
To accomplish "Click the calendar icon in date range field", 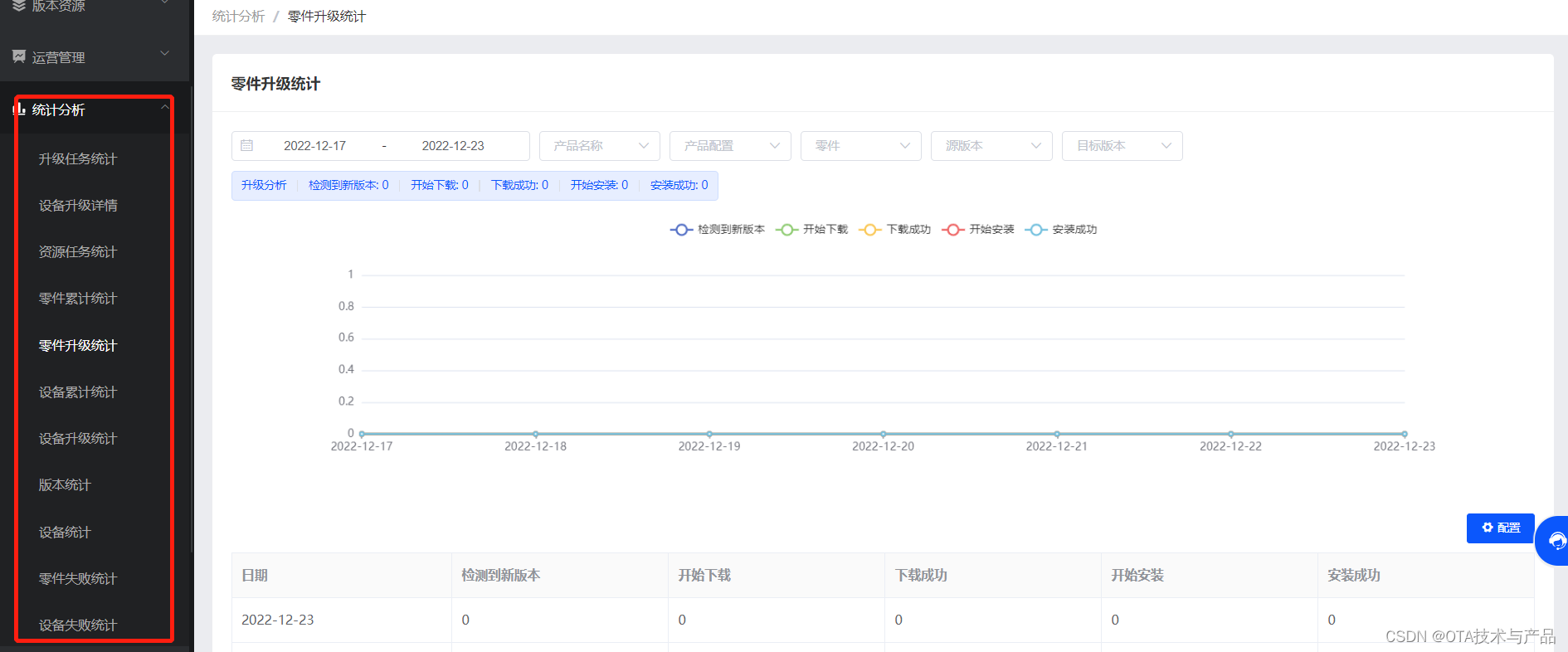I will pyautogui.click(x=246, y=146).
